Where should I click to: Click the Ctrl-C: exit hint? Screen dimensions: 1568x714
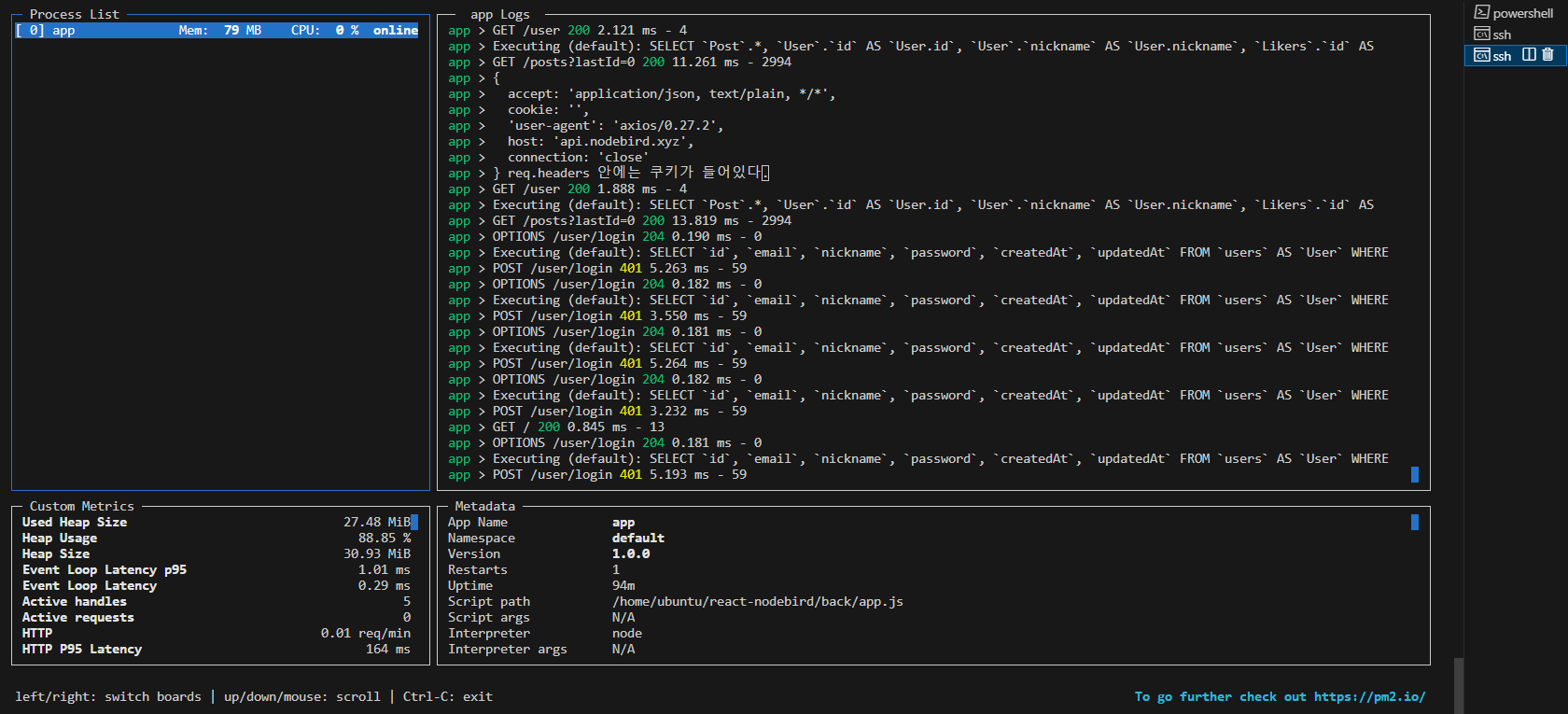pos(448,697)
